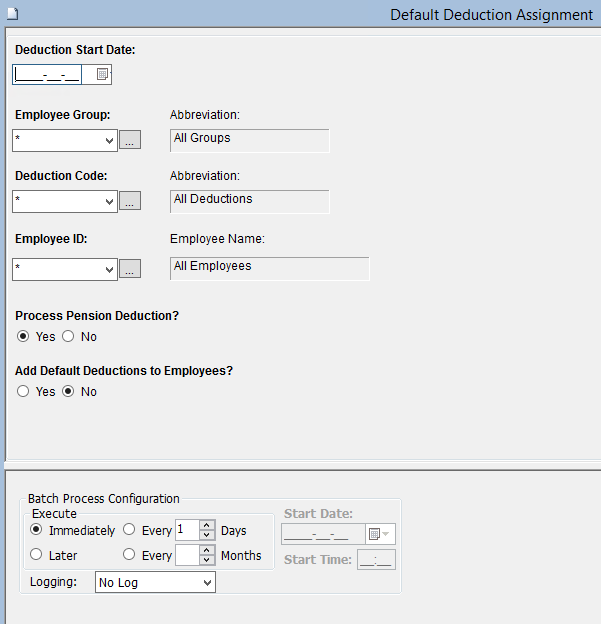
Task: Open Employee ID lookup ellipsis button
Action: [x=129, y=269]
